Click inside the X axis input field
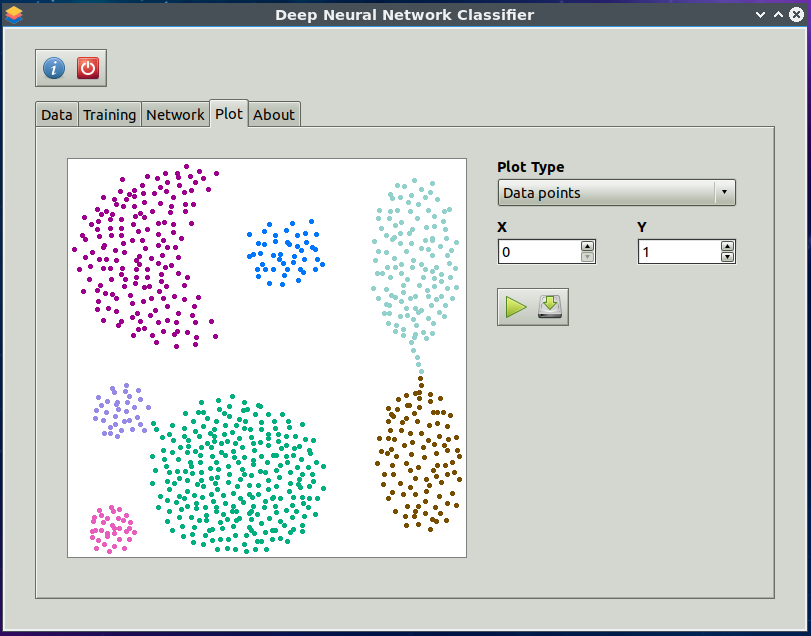The width and height of the screenshot is (811, 636). click(539, 252)
